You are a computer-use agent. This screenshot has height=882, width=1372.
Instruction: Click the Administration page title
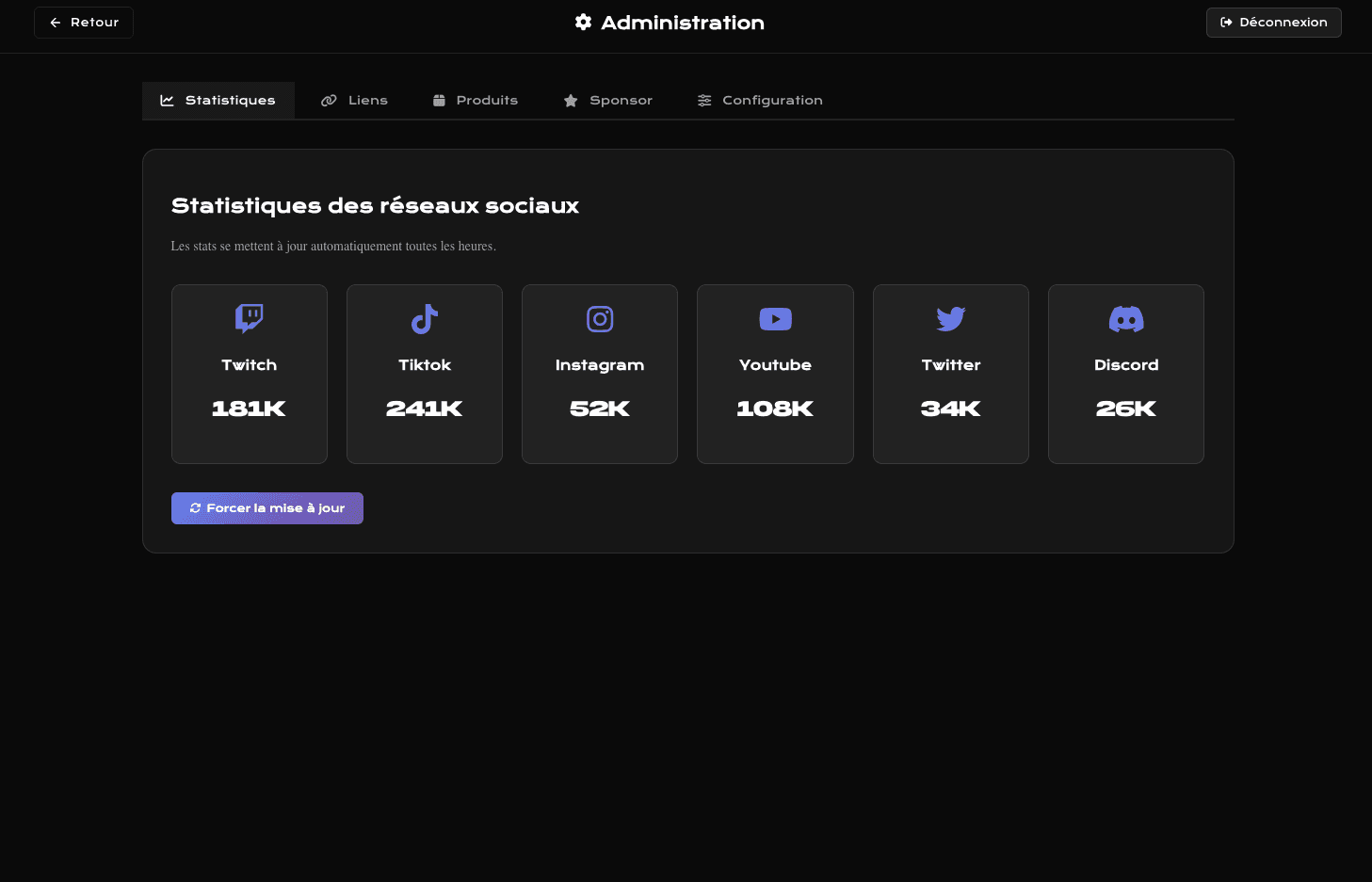[683, 23]
